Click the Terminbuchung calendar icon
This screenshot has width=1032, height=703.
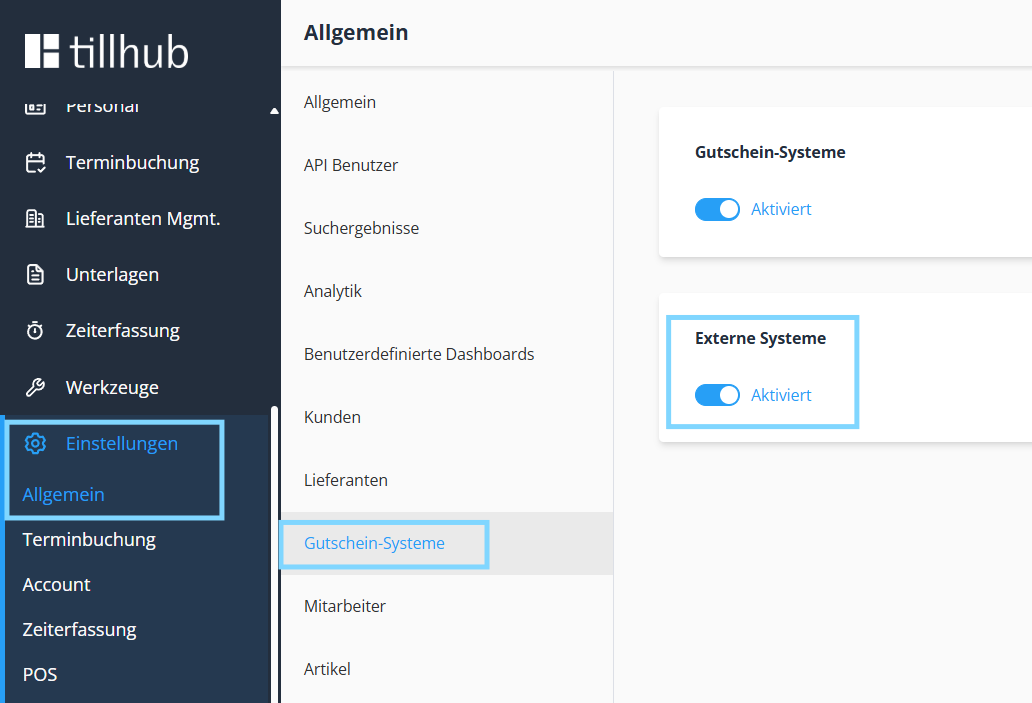[36, 163]
